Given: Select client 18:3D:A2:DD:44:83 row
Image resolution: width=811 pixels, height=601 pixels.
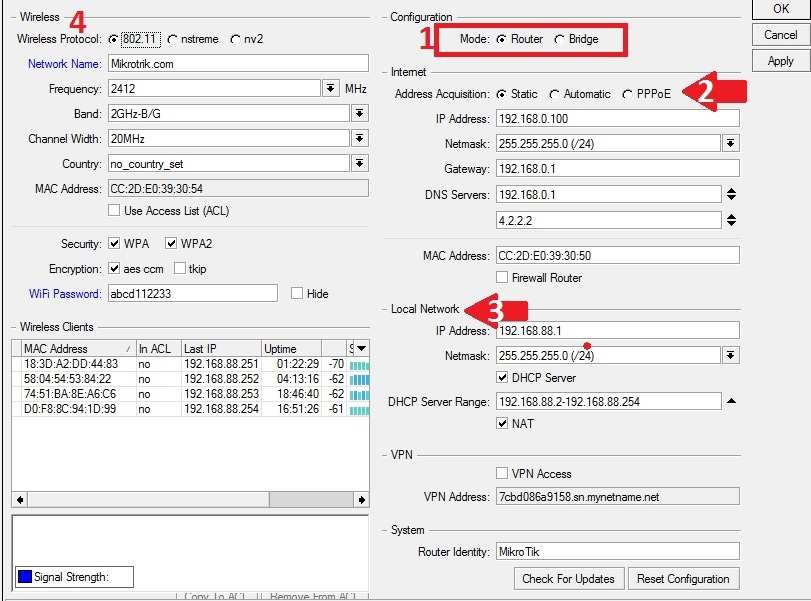Looking at the screenshot, I should (x=190, y=364).
